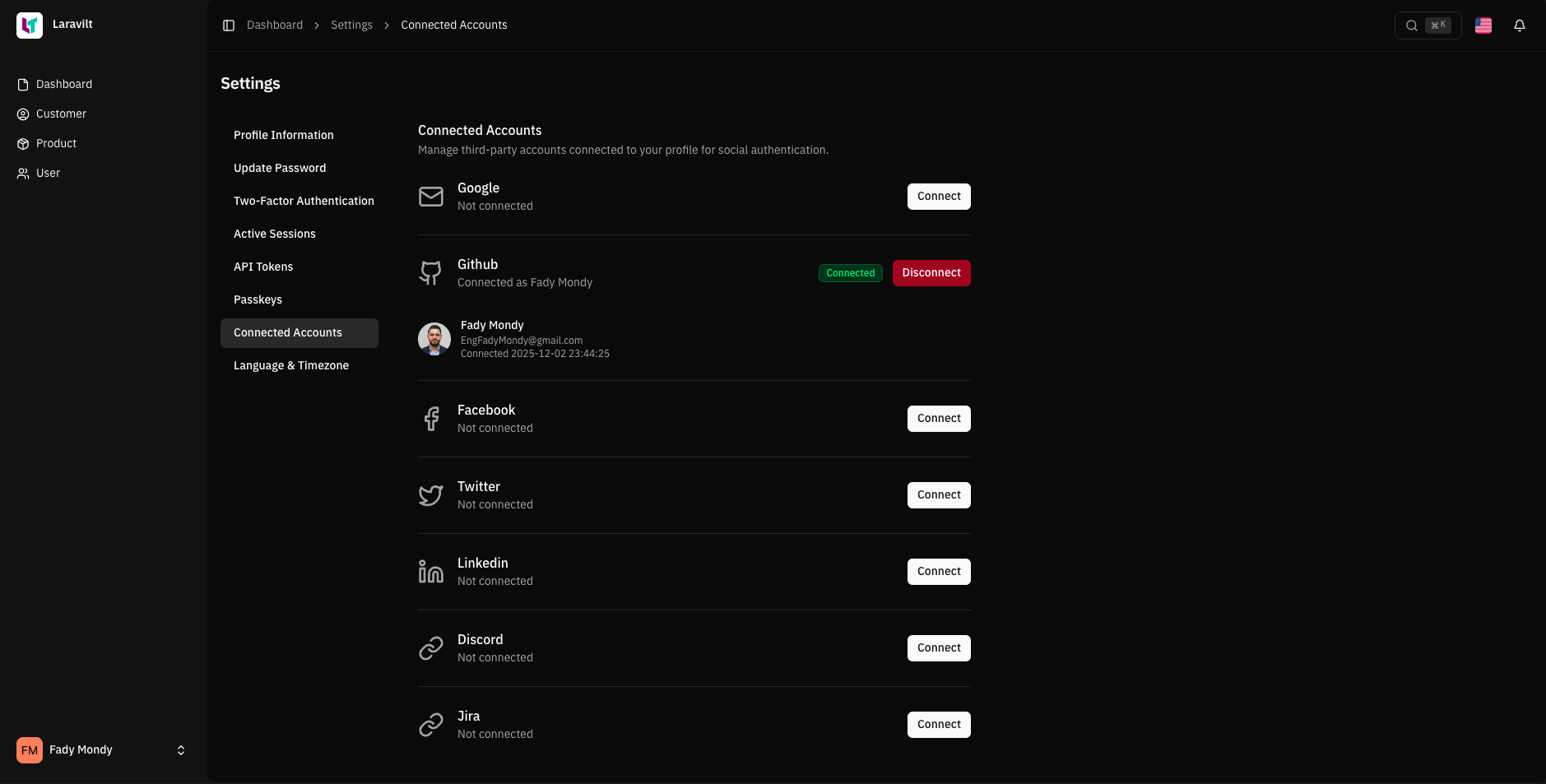
Task: Disconnect the Github account
Action: pyautogui.click(x=931, y=272)
